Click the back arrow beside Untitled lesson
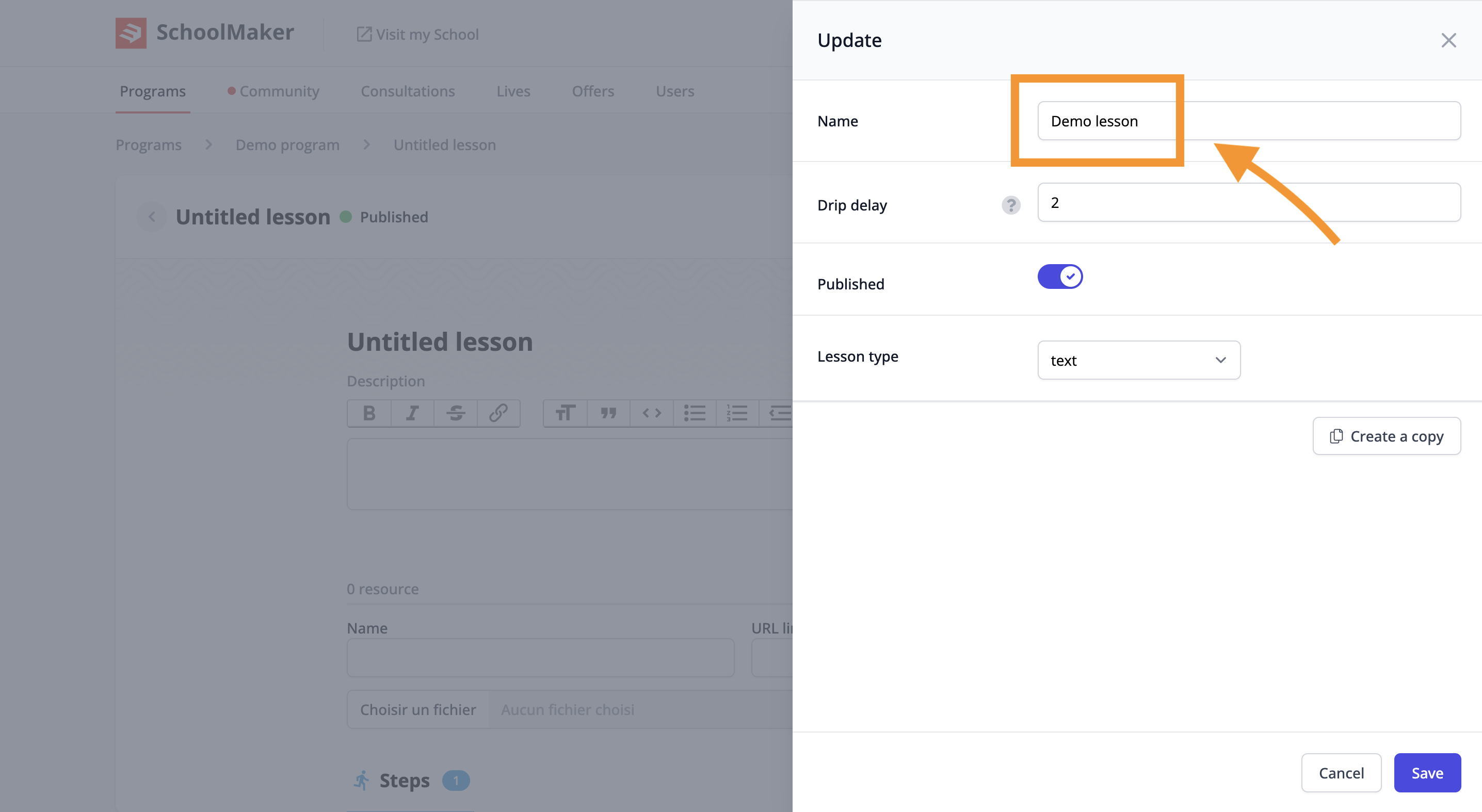Image resolution: width=1482 pixels, height=812 pixels. pyautogui.click(x=152, y=217)
